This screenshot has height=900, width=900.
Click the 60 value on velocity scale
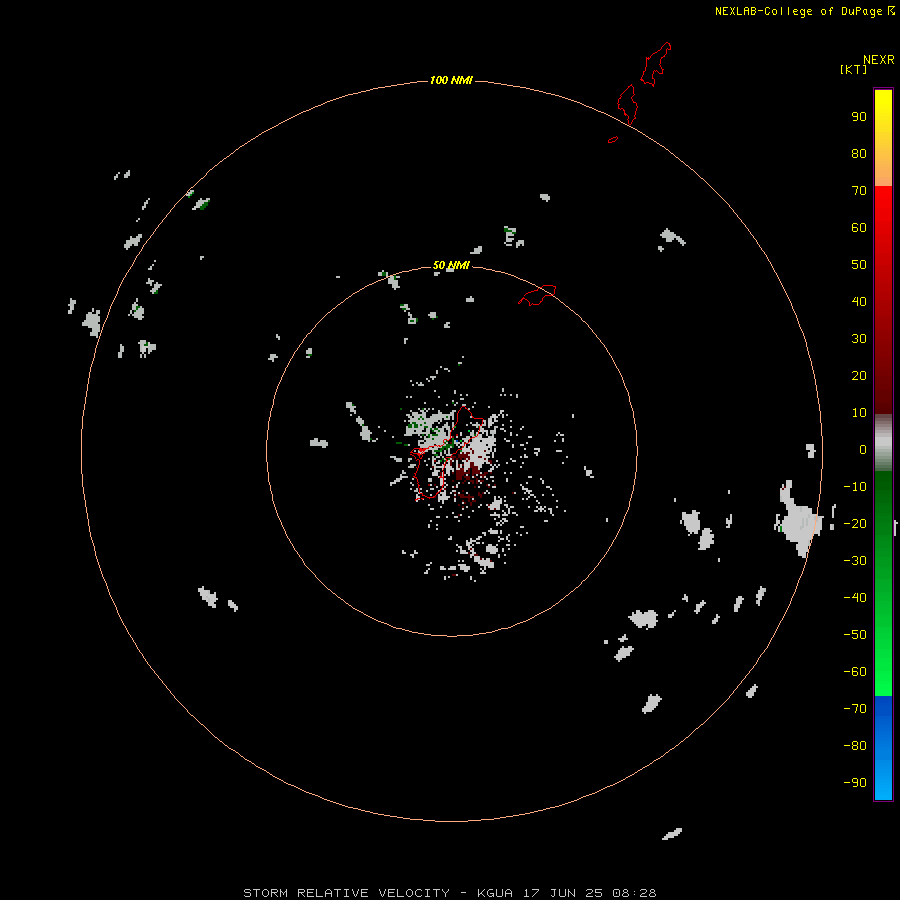tap(859, 228)
